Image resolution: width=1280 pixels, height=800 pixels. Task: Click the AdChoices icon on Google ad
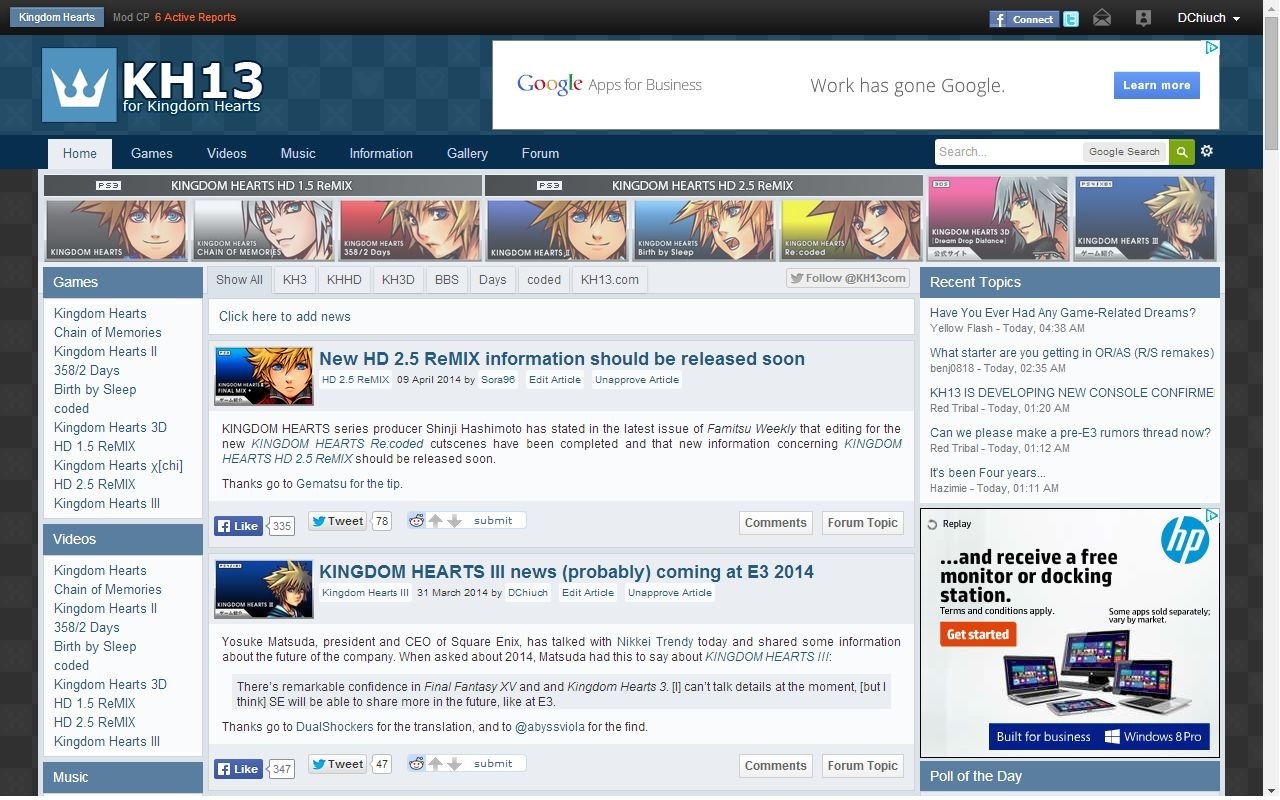click(x=1211, y=47)
